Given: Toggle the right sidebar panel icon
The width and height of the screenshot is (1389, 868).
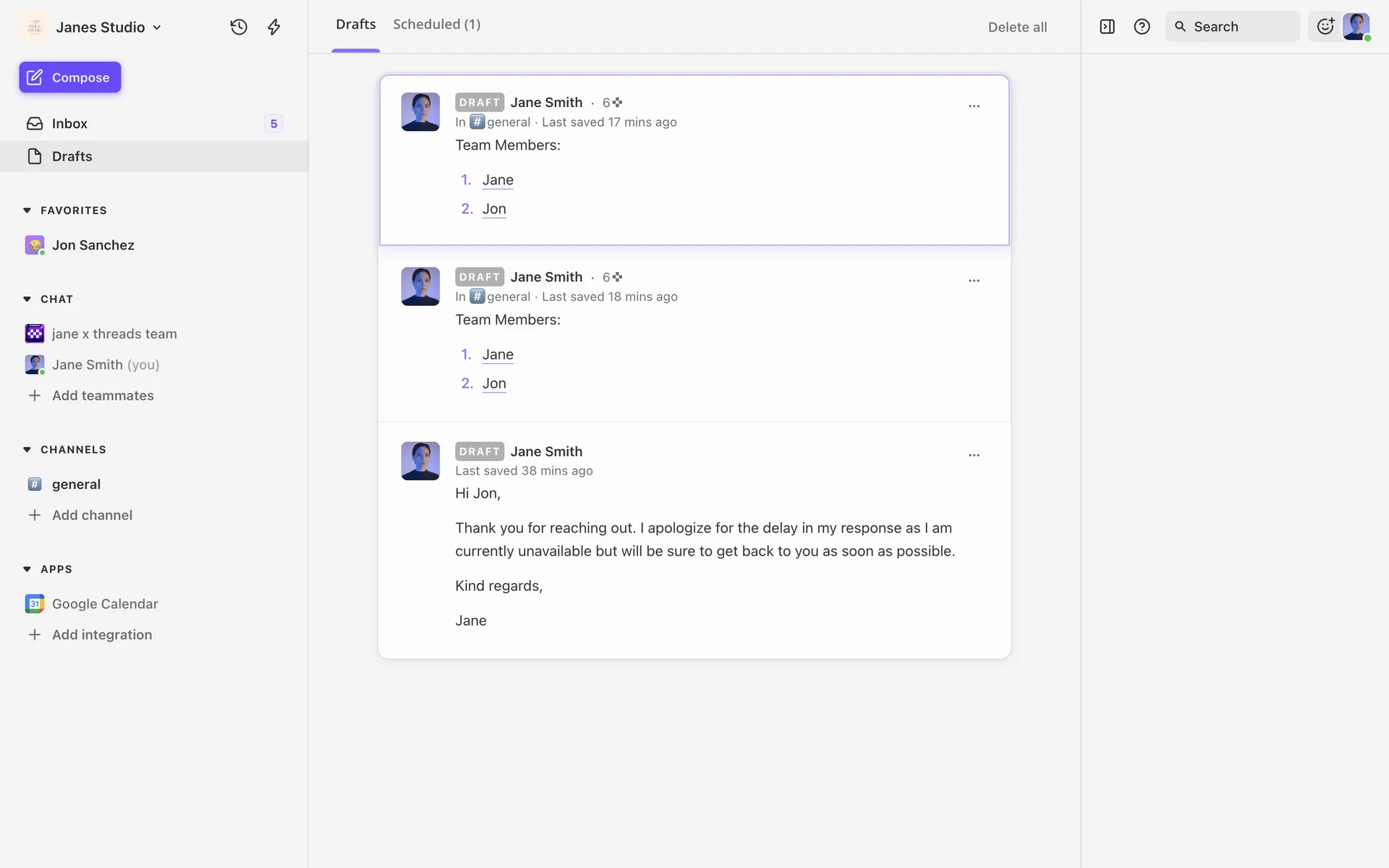Looking at the screenshot, I should (1107, 27).
